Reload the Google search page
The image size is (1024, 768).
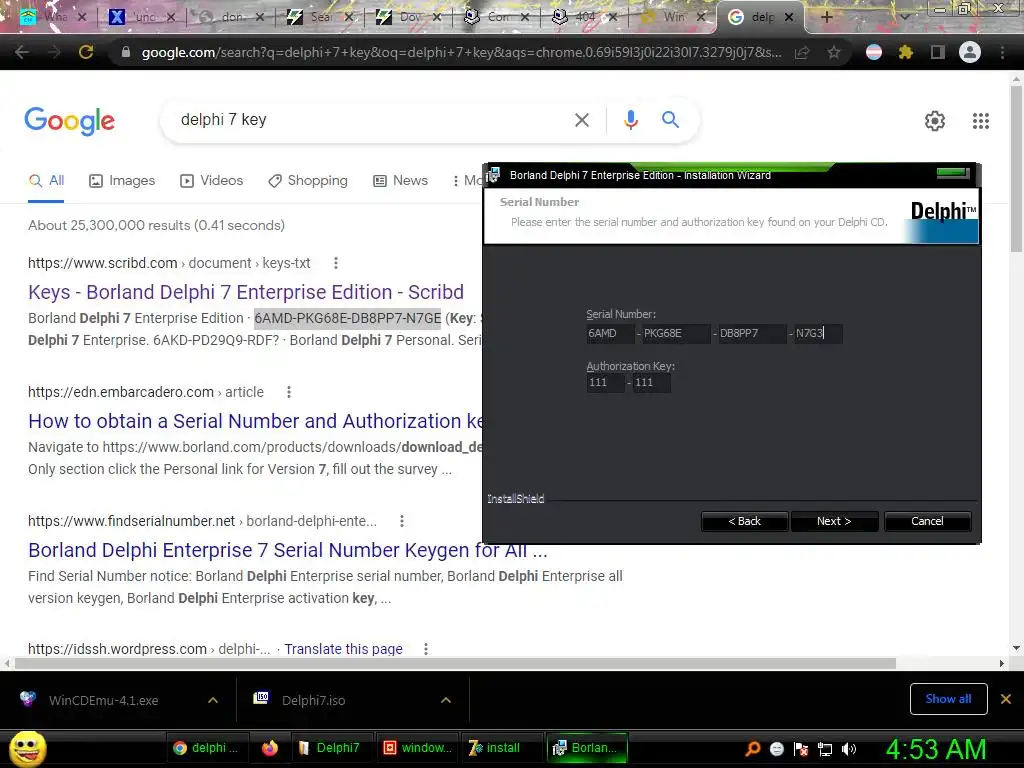click(86, 52)
